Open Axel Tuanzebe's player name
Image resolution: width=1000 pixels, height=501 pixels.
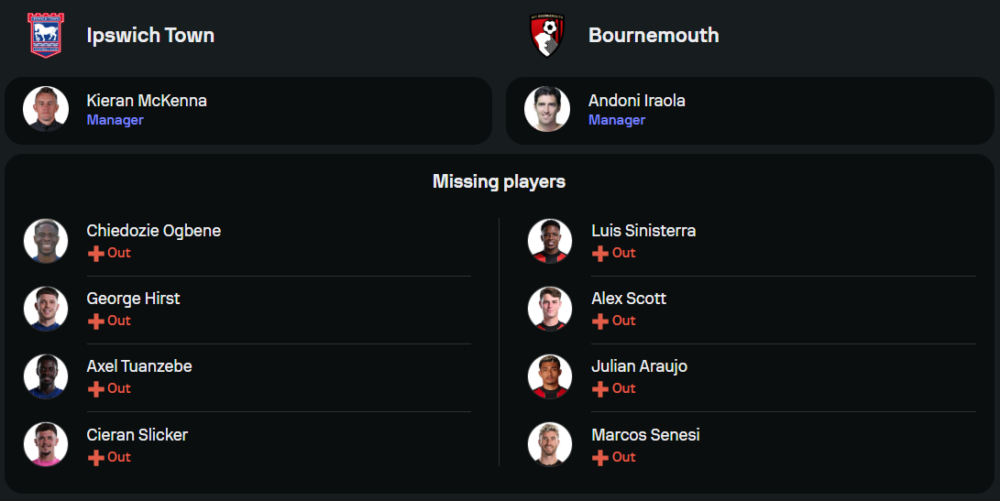[139, 366]
